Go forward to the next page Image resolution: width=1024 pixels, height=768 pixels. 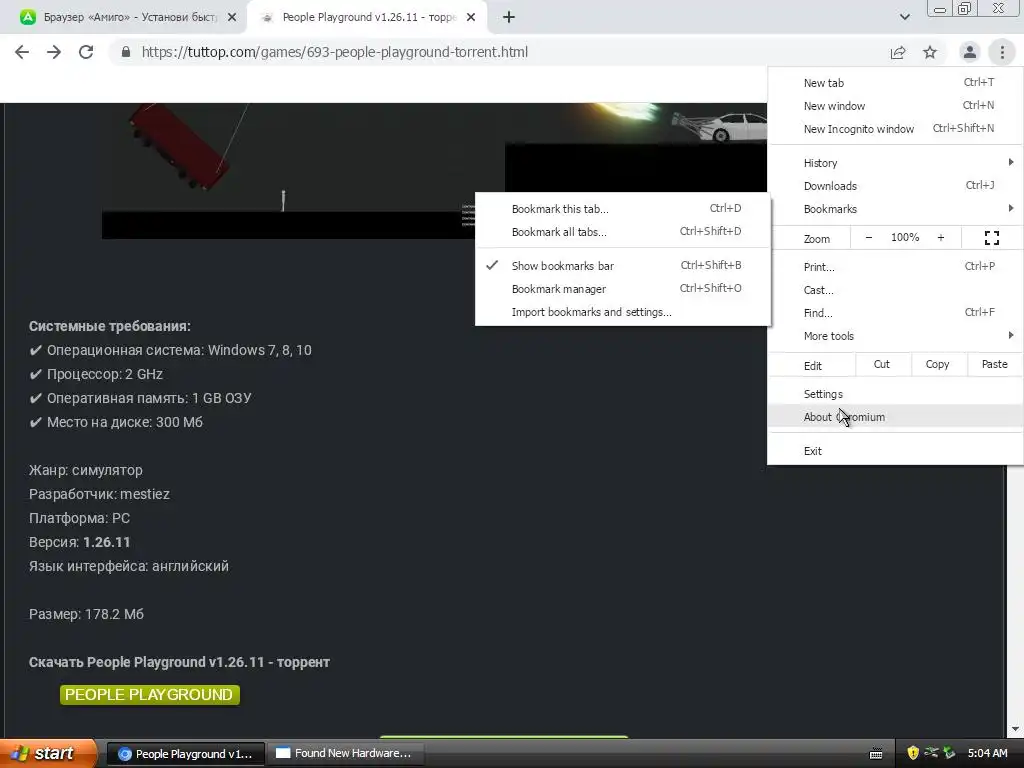tap(54, 52)
